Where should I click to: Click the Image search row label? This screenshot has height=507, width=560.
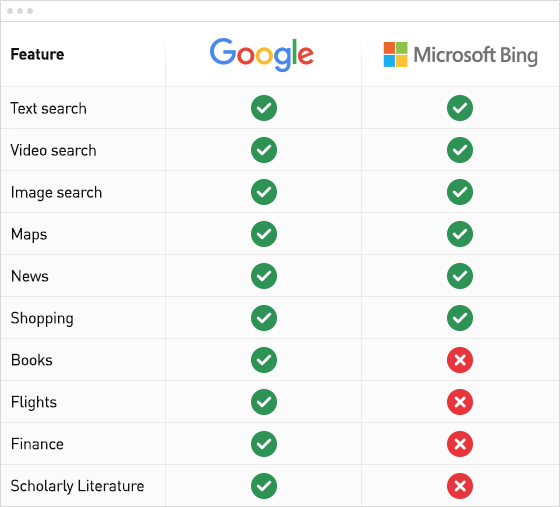(56, 193)
